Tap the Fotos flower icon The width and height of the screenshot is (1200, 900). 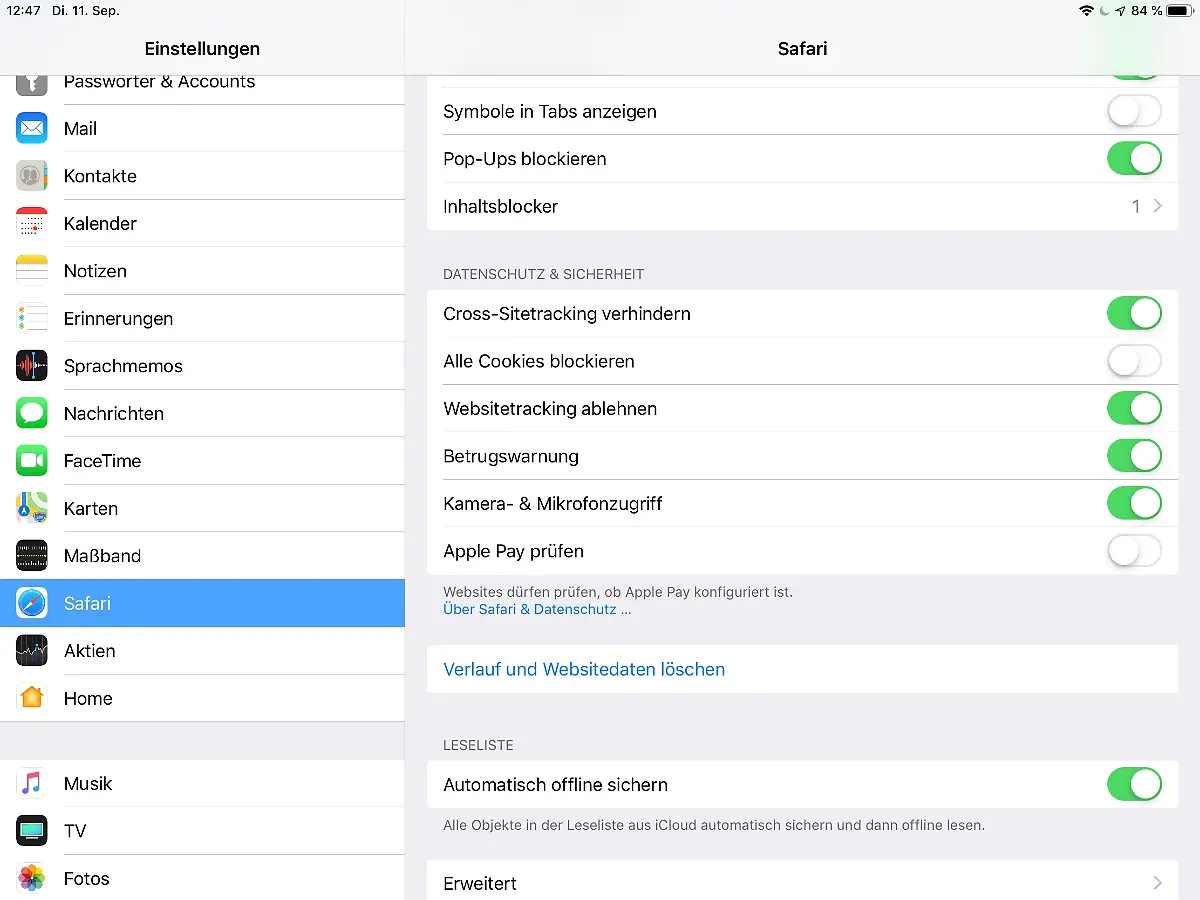point(32,878)
